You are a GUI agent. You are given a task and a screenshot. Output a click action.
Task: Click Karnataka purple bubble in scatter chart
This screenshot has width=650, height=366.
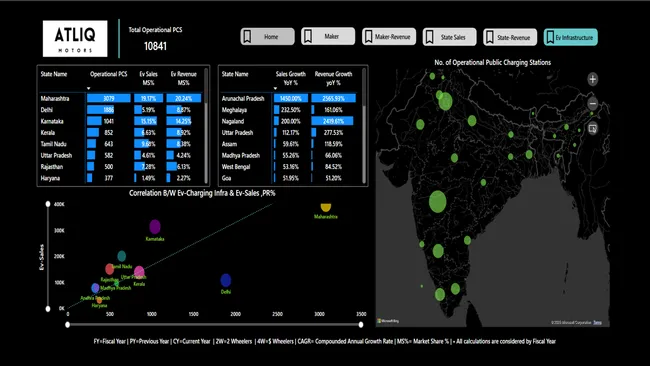[155, 227]
